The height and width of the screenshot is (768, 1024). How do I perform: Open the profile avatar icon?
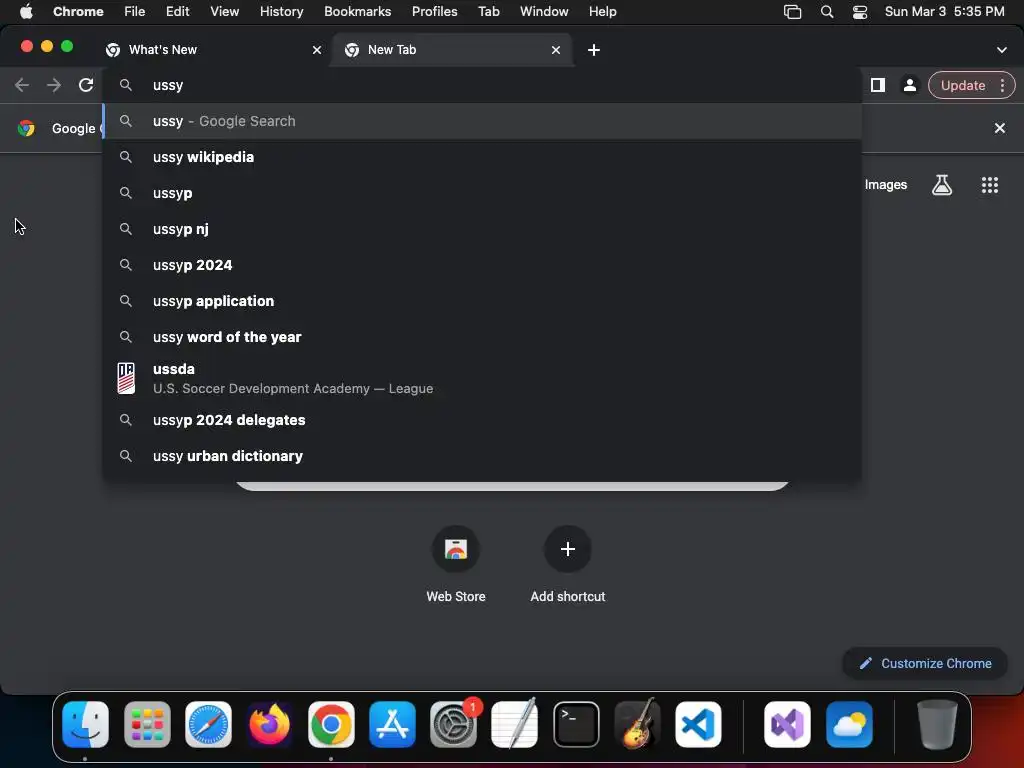click(909, 85)
